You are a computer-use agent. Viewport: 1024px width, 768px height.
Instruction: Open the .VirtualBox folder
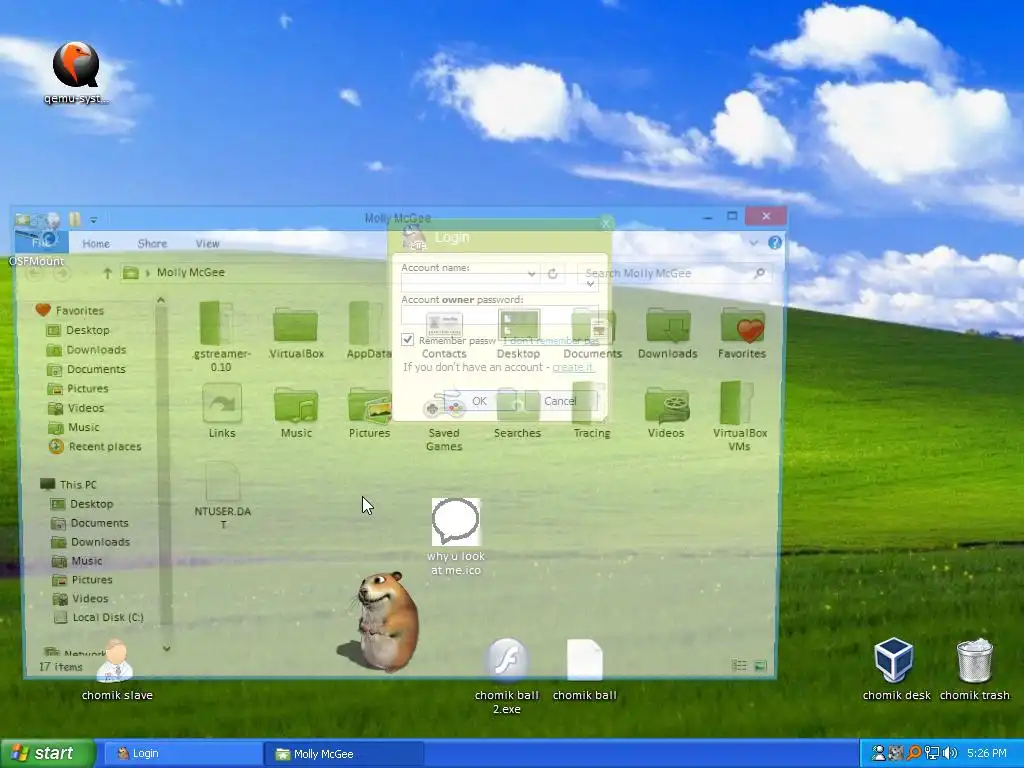(296, 332)
